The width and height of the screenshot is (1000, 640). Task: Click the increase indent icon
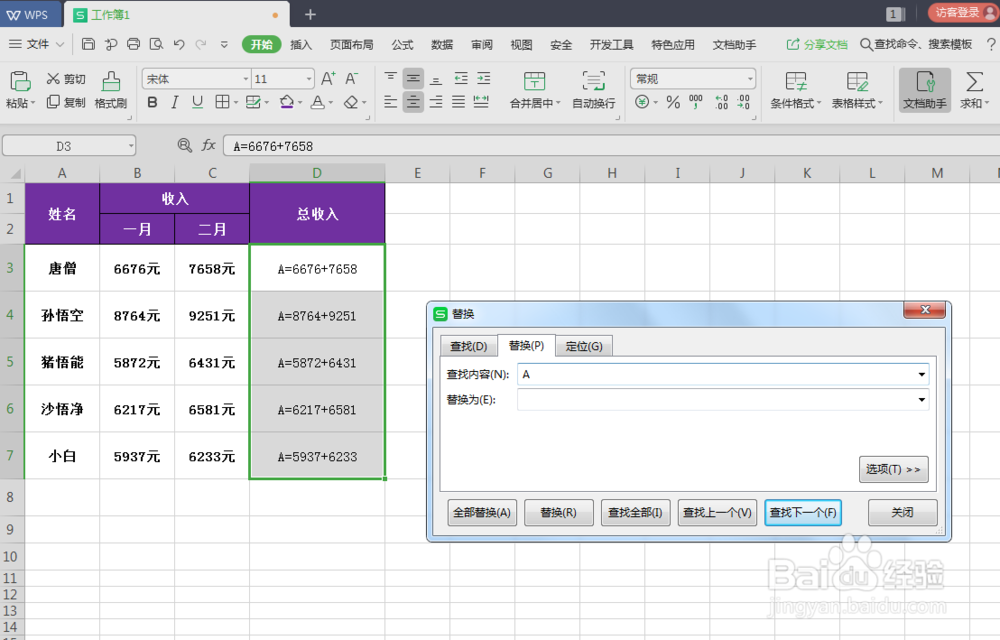(x=483, y=78)
